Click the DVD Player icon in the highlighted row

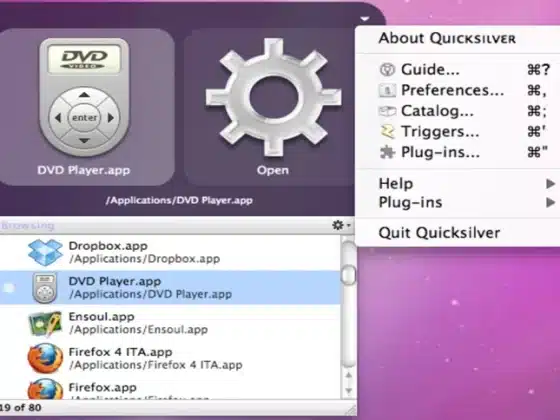pyautogui.click(x=45, y=288)
